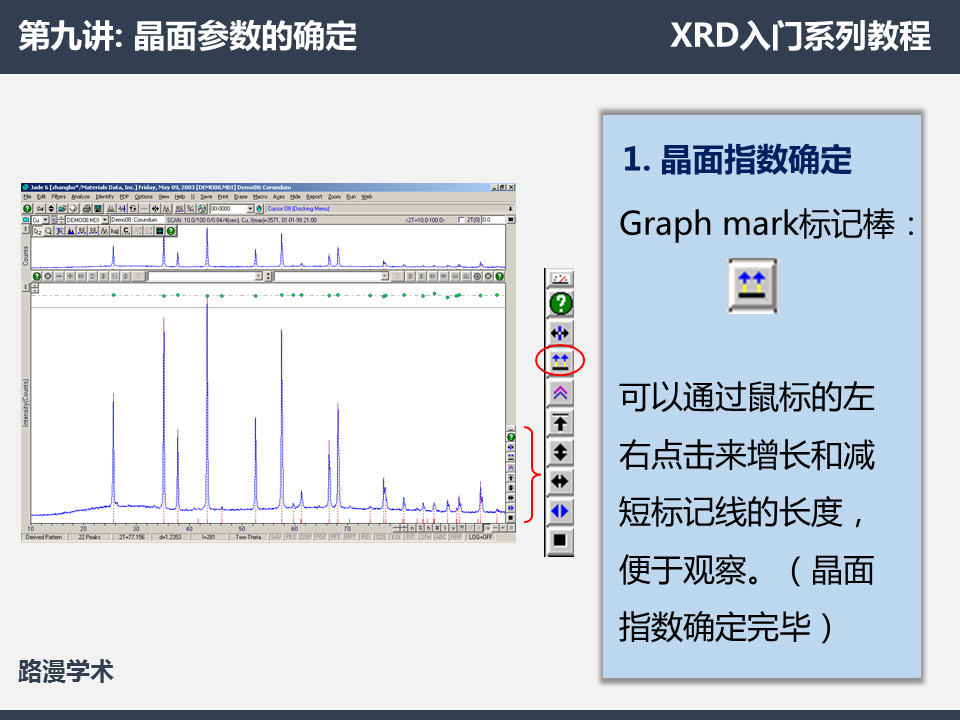Viewport: 960px width, 720px height.
Task: Click the enlarged blue-center horizontal arrows icon
Action: 560,333
